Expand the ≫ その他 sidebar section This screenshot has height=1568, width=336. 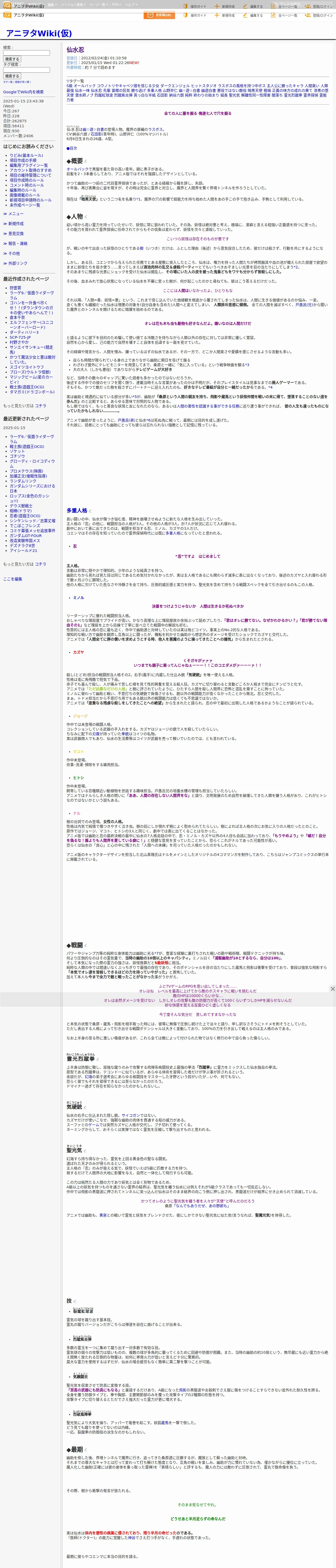pos(12,253)
